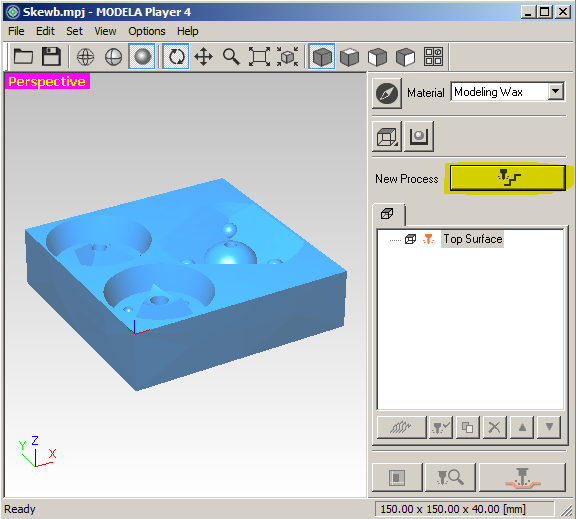Image resolution: width=576 pixels, height=519 pixels.
Task: Toggle shaded sphere rendering mode
Action: (x=142, y=57)
